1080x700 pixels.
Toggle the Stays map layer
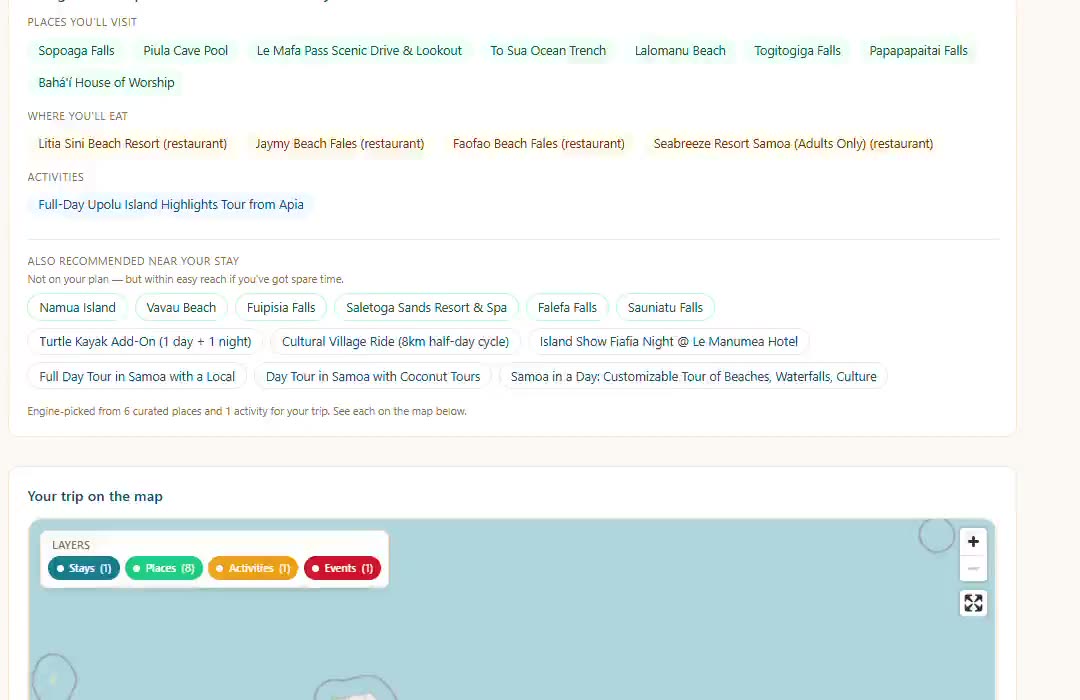tap(84, 568)
